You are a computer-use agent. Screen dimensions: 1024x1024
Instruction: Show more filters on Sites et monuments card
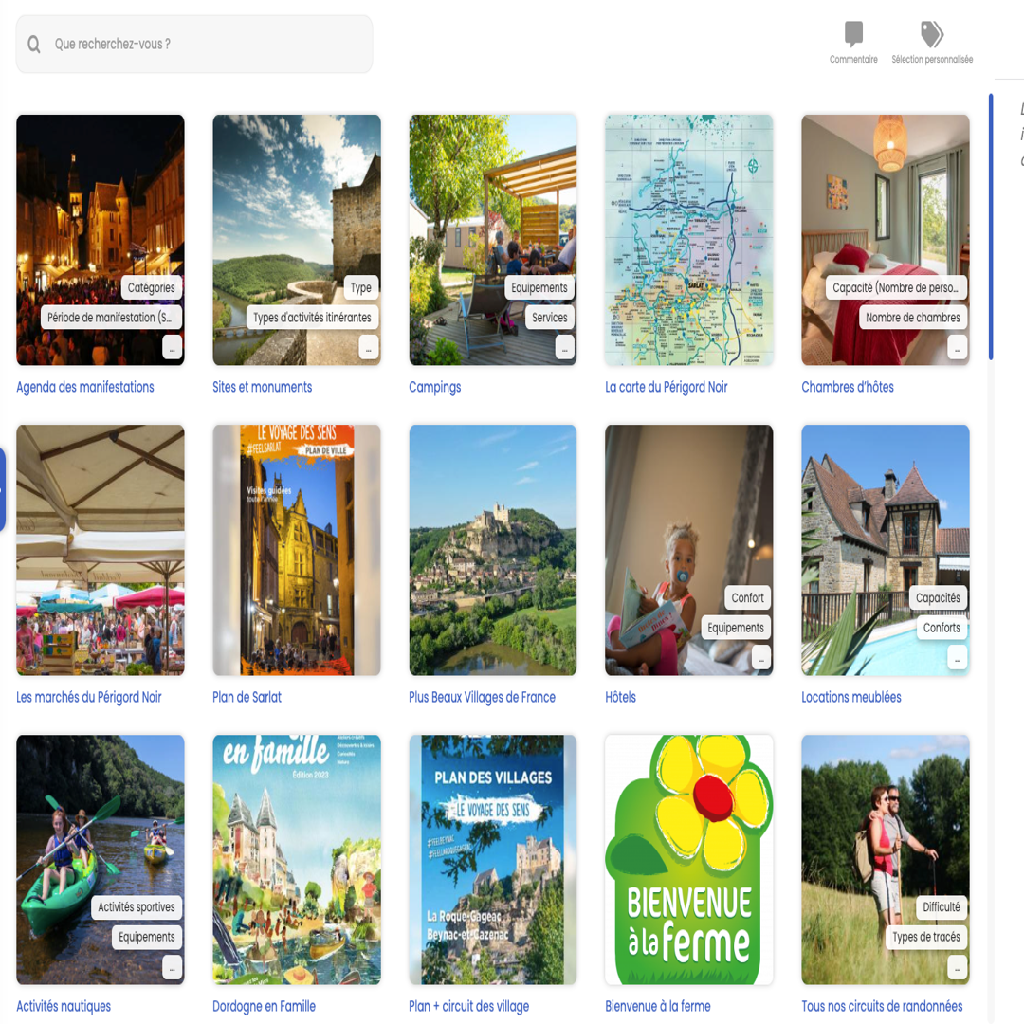tap(368, 347)
